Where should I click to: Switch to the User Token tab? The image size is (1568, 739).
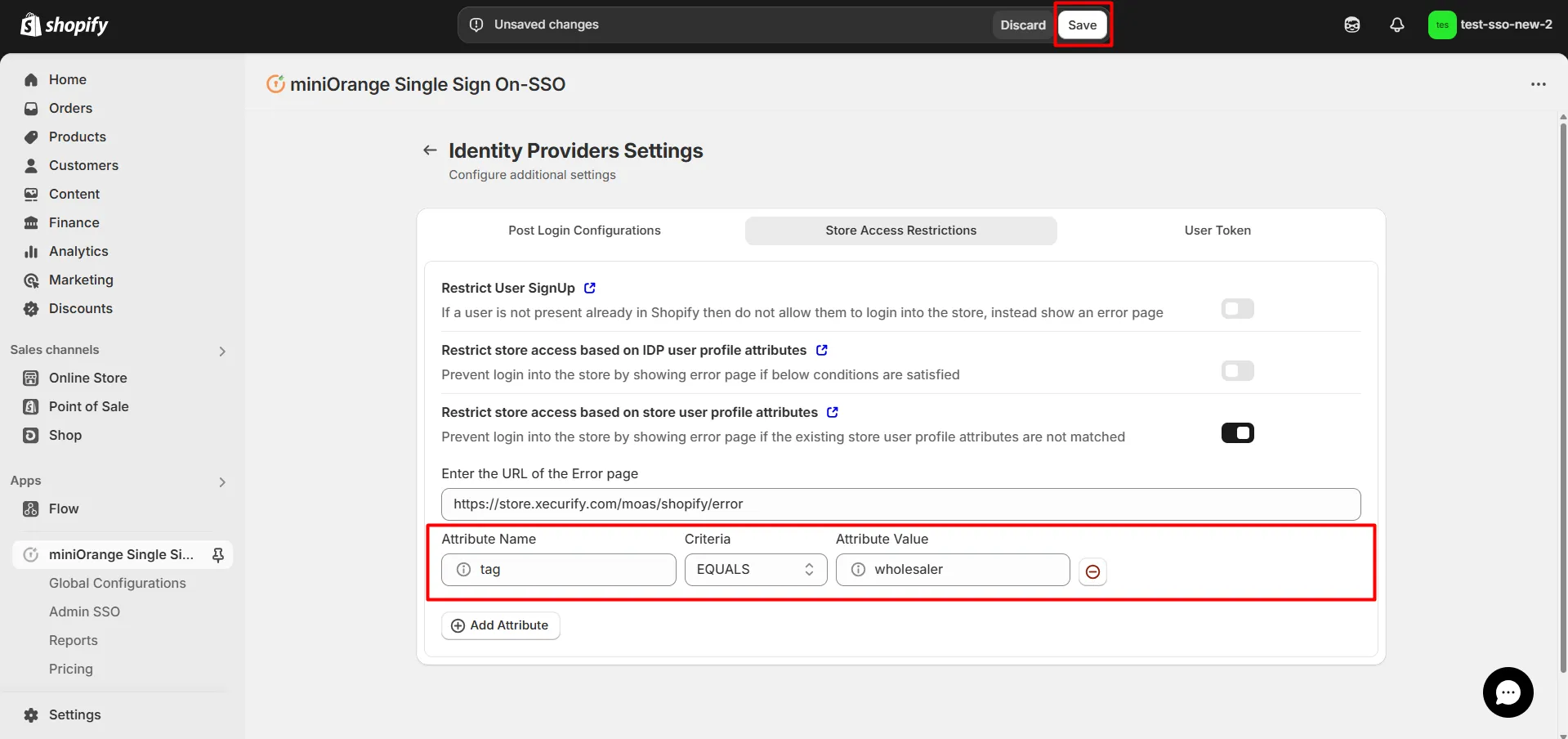(1217, 231)
